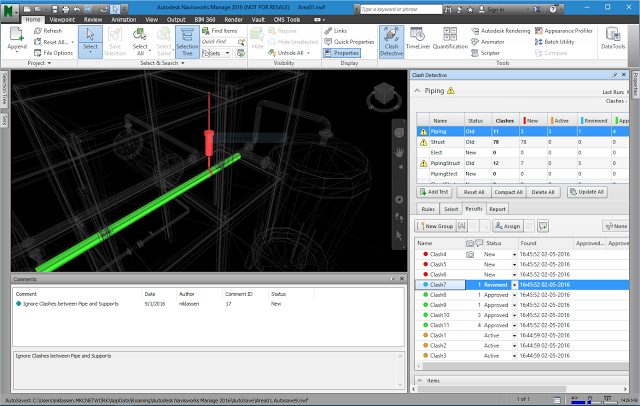Switch to the Report tab
The image size is (640, 406).
pos(497,209)
